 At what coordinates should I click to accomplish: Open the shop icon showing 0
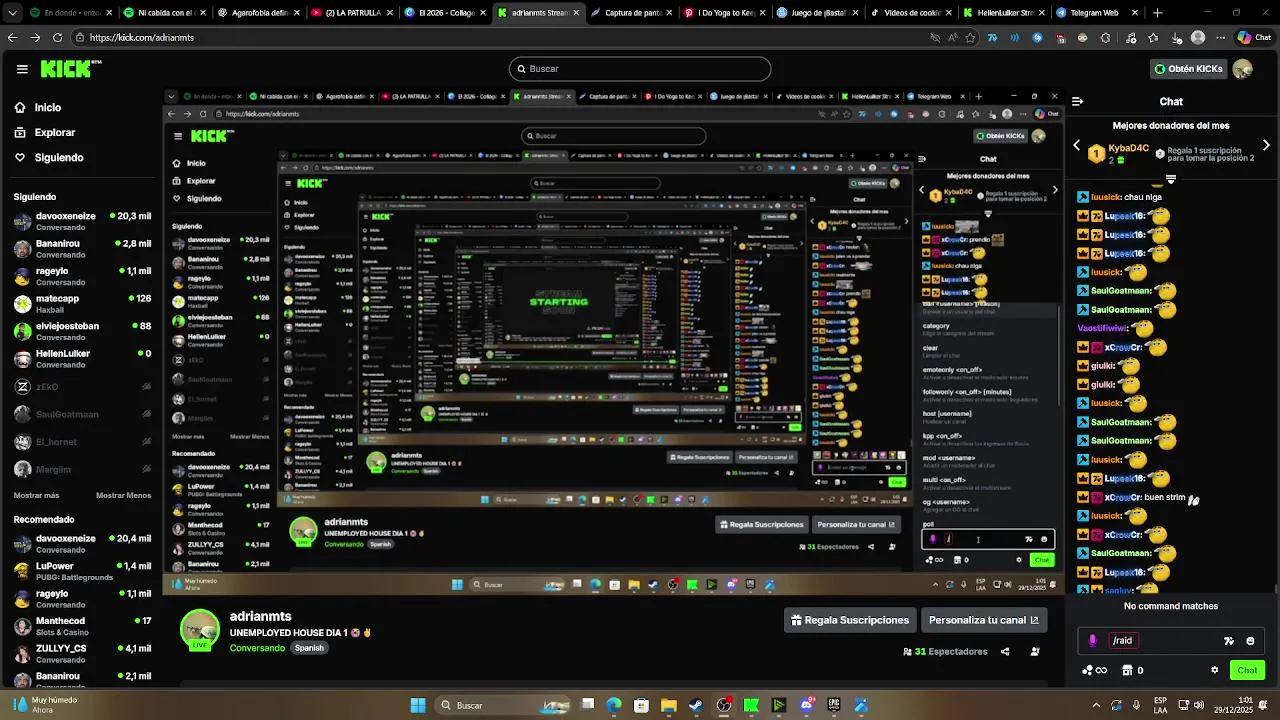pos(1132,670)
